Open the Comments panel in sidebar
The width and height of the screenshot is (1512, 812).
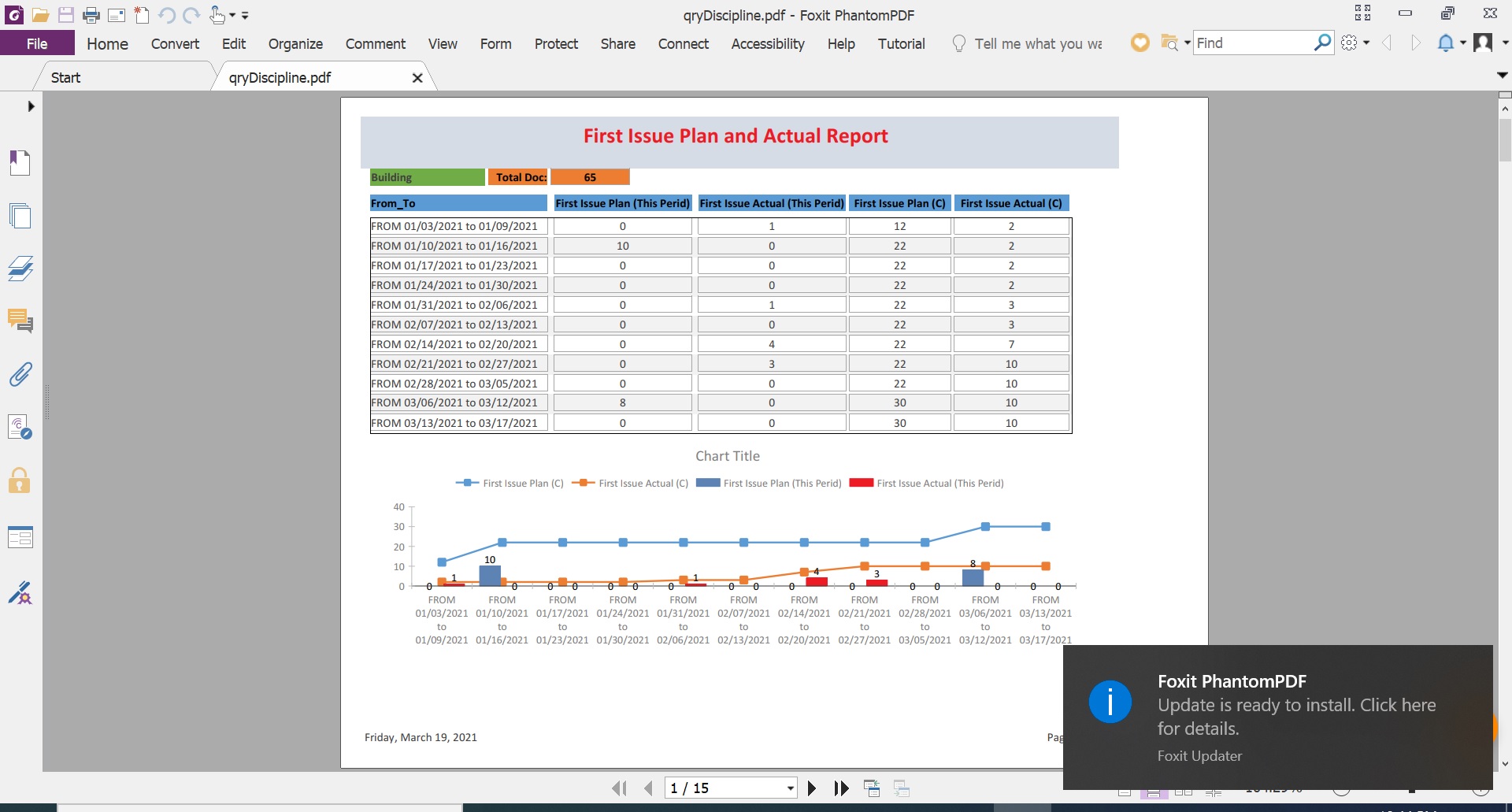pyautogui.click(x=20, y=321)
